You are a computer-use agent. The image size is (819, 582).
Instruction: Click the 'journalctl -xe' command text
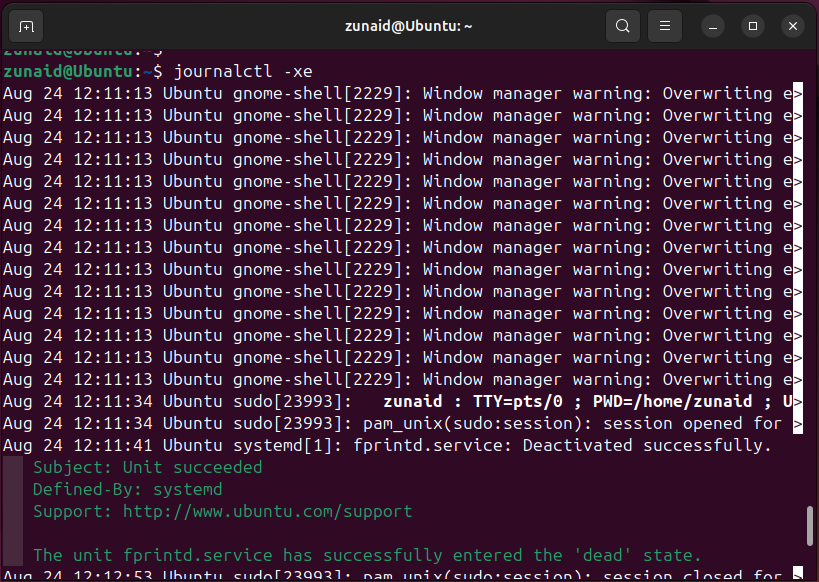click(x=235, y=71)
